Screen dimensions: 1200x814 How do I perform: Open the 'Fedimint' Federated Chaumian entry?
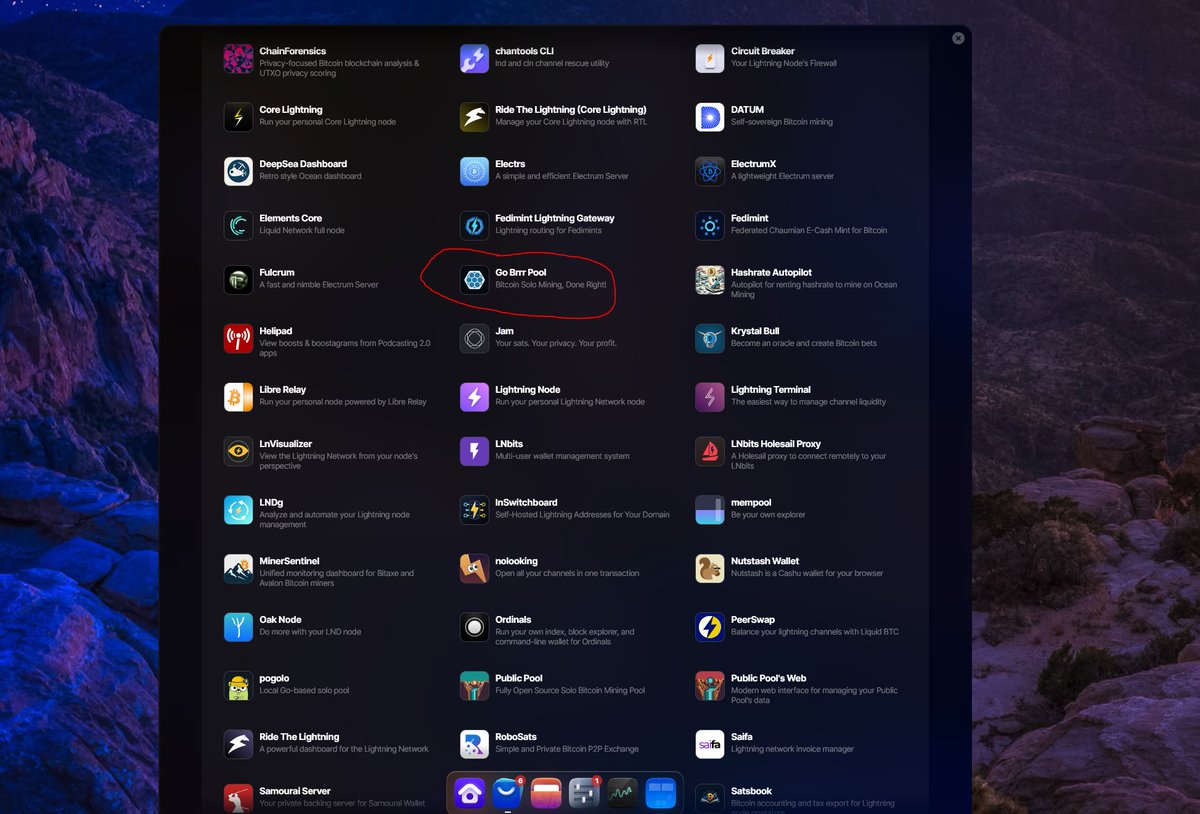pos(791,225)
